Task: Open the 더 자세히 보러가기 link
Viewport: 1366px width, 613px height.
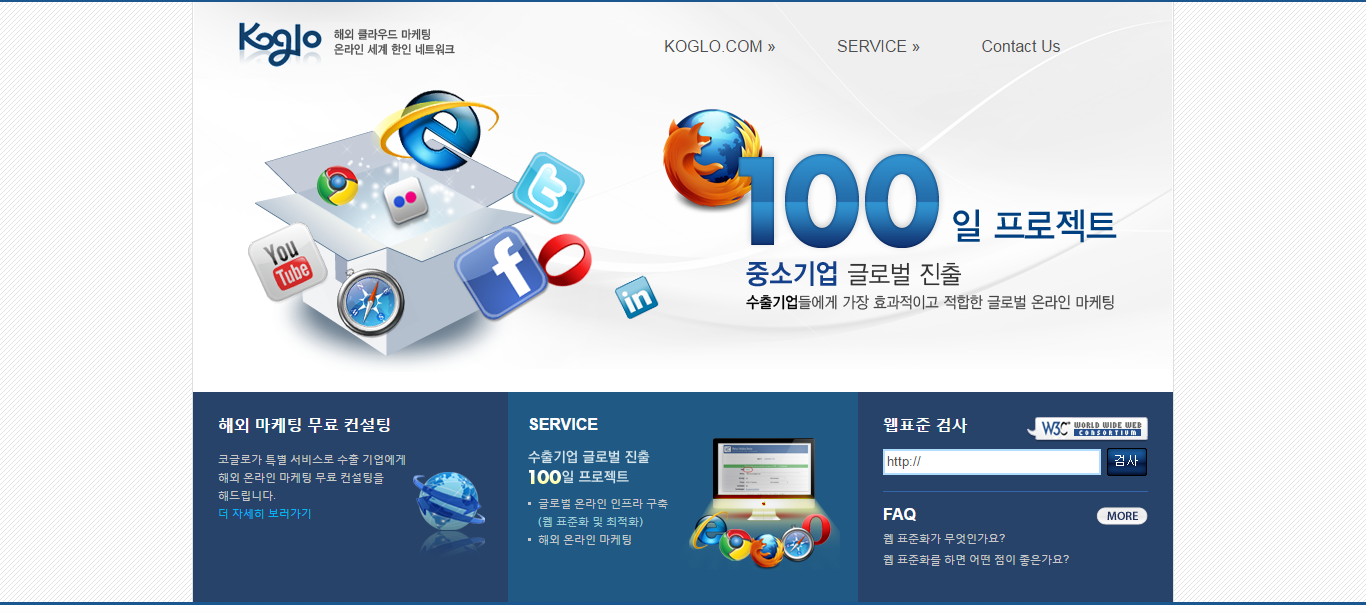Action: click(265, 514)
